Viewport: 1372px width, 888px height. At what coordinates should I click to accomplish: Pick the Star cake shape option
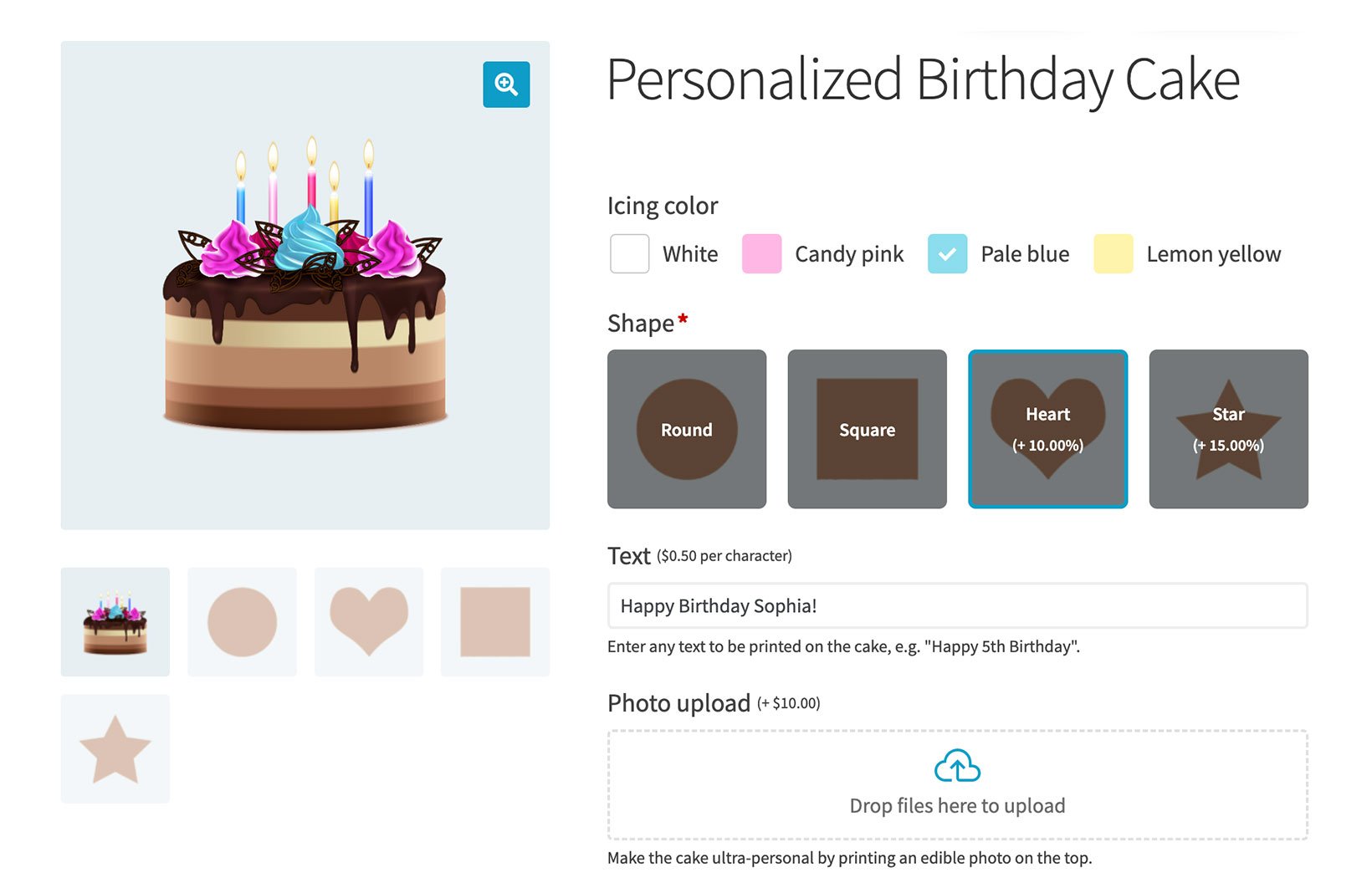tap(1228, 429)
